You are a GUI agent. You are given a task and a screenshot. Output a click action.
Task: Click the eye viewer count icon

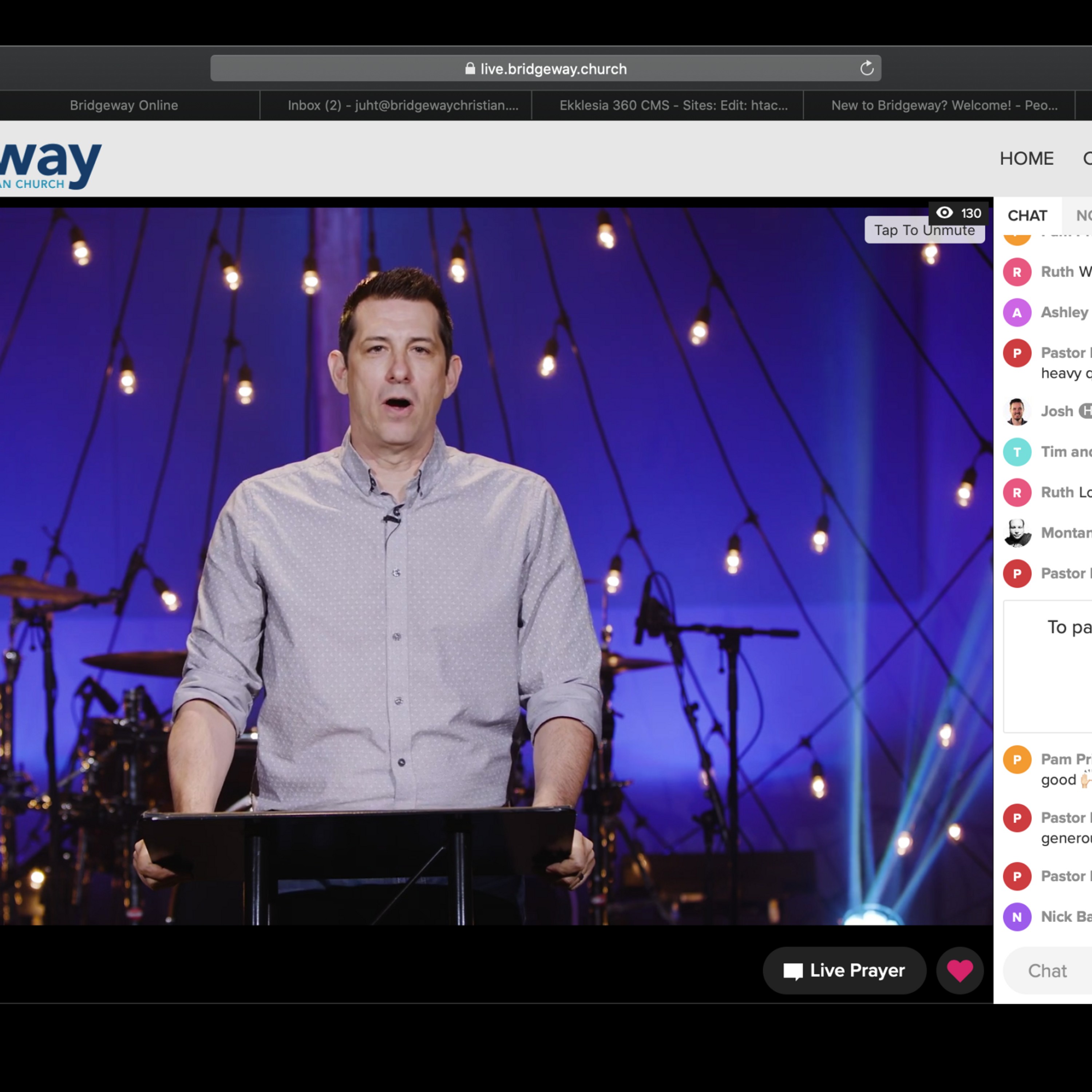(x=945, y=213)
